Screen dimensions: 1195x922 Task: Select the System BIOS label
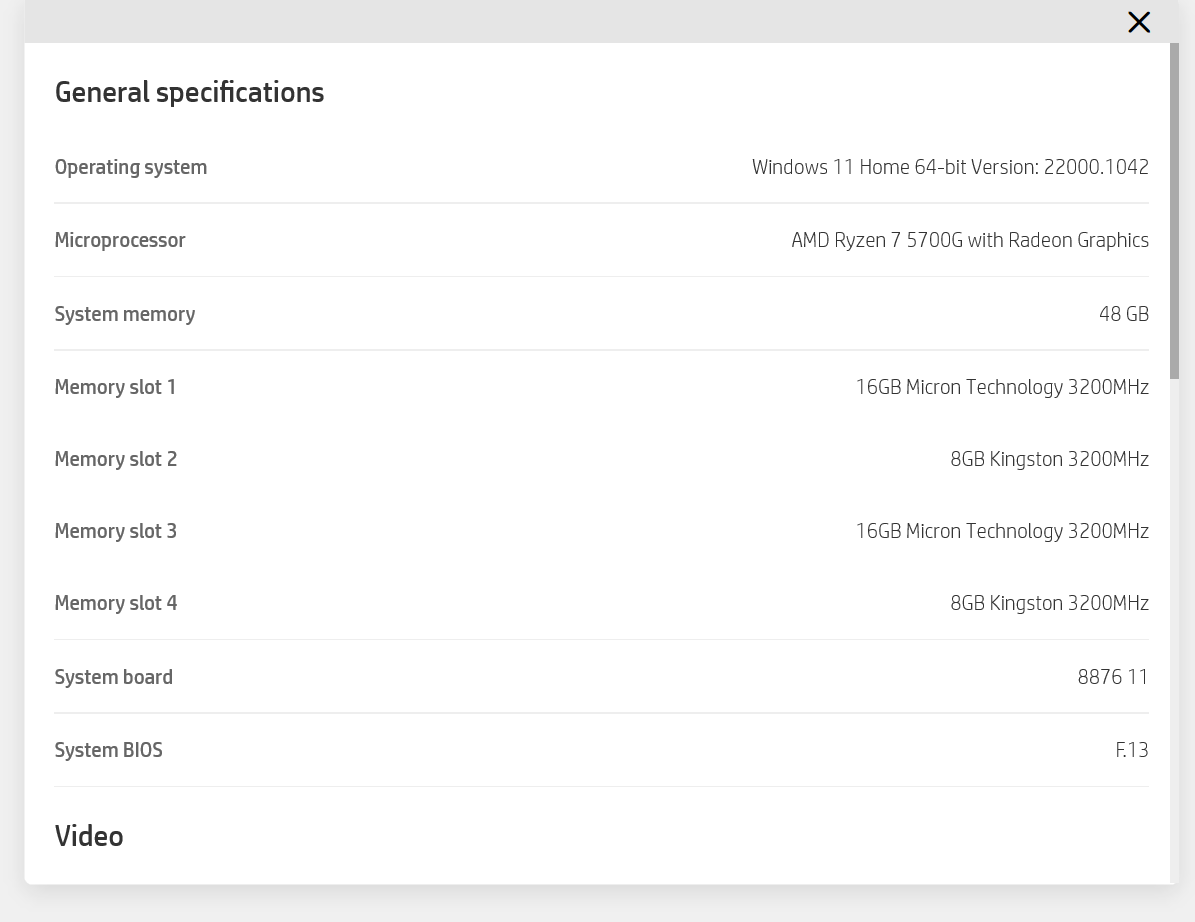point(108,750)
